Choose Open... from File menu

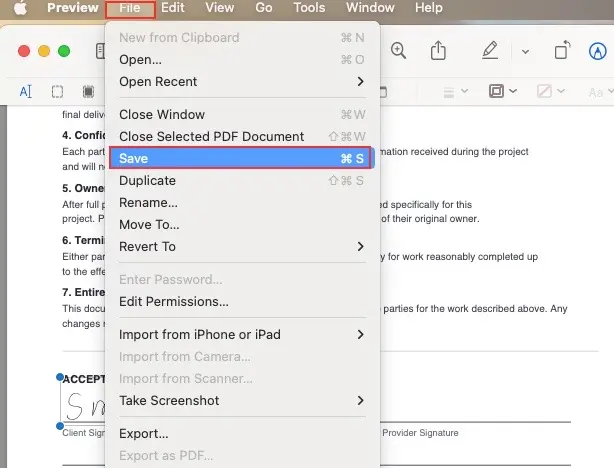click(x=242, y=60)
